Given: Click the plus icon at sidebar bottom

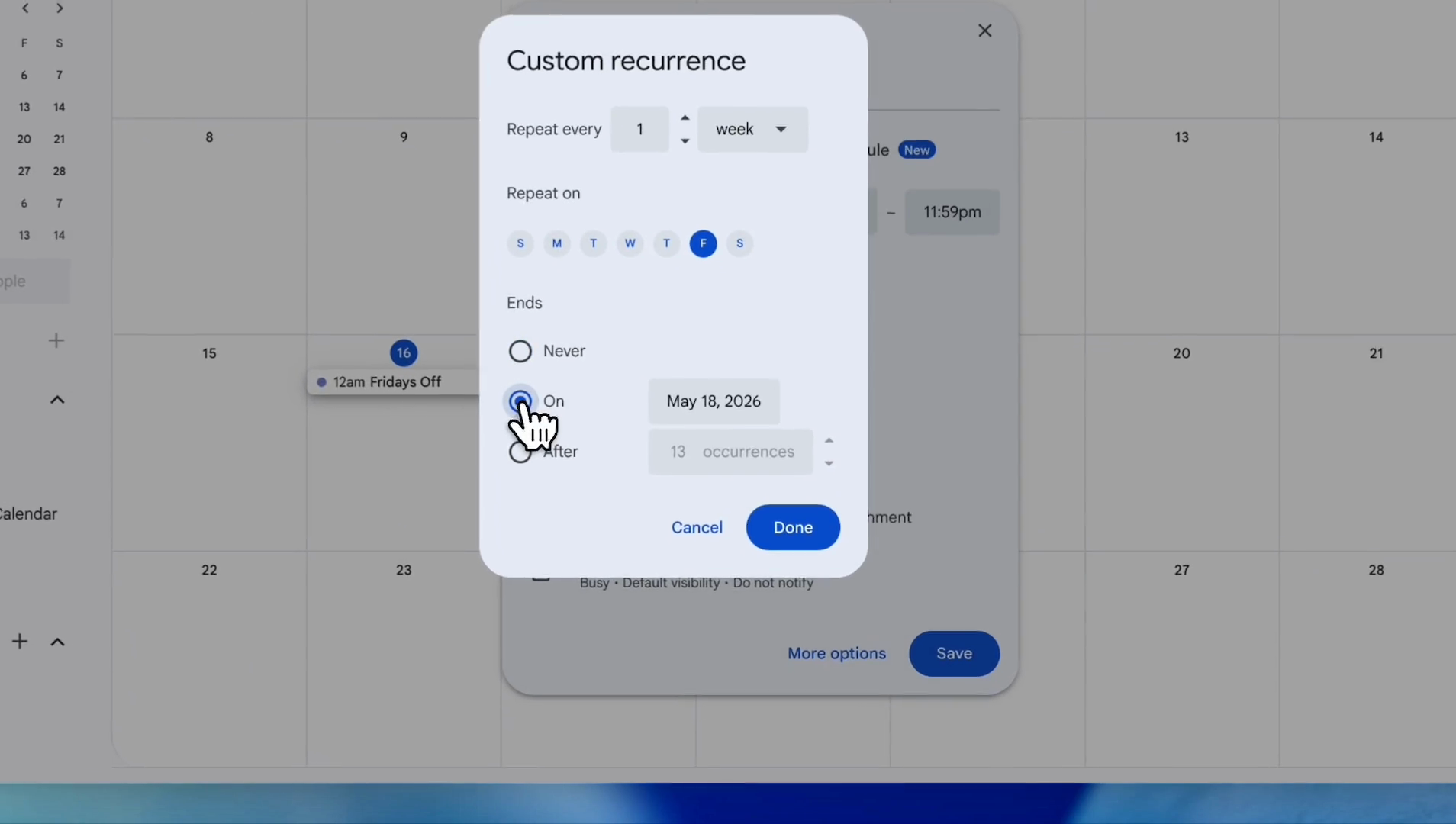Looking at the screenshot, I should [20, 642].
